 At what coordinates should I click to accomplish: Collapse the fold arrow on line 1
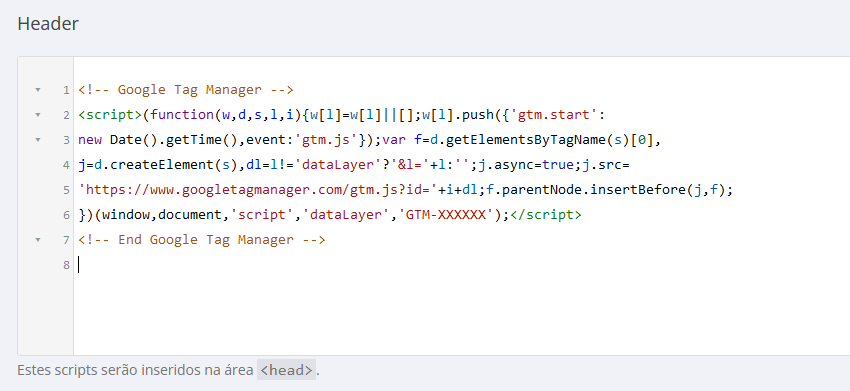tap(37, 89)
